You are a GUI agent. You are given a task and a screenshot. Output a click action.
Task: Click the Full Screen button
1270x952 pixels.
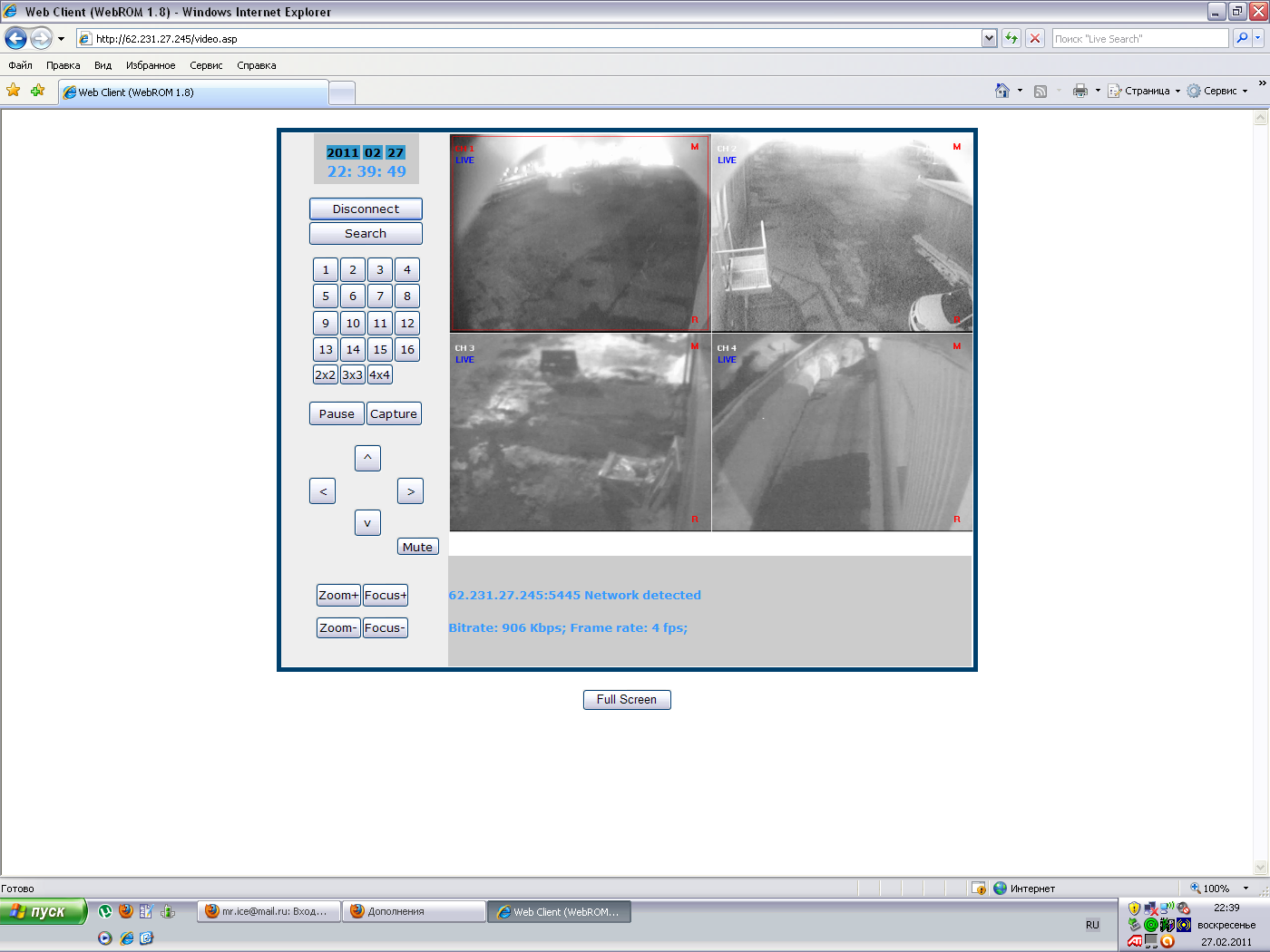tap(627, 700)
